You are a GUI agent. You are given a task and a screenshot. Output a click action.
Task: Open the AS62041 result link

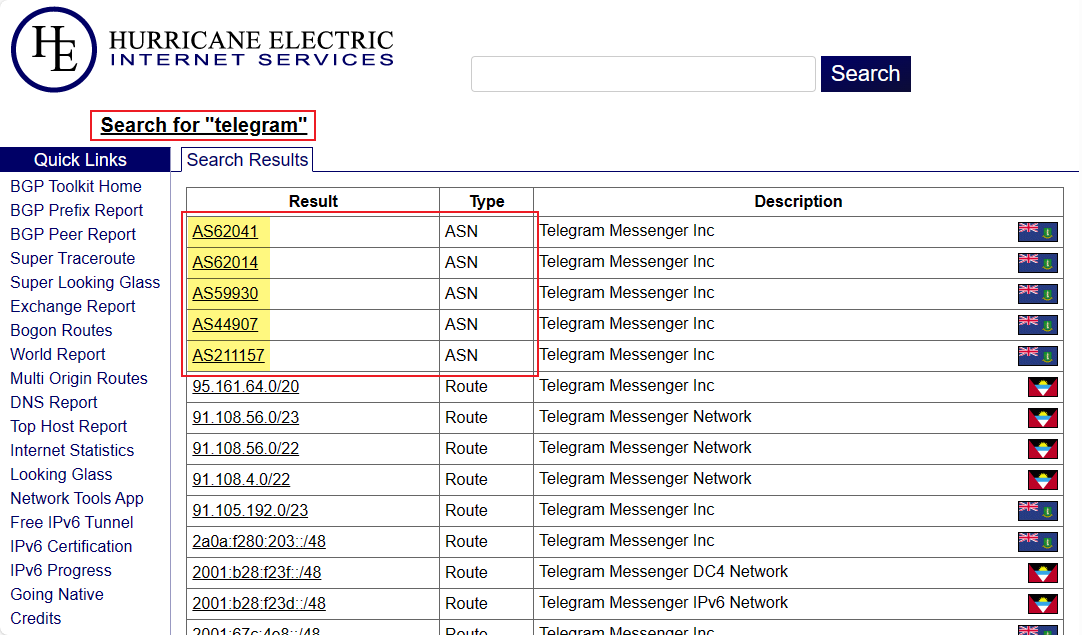coord(225,232)
